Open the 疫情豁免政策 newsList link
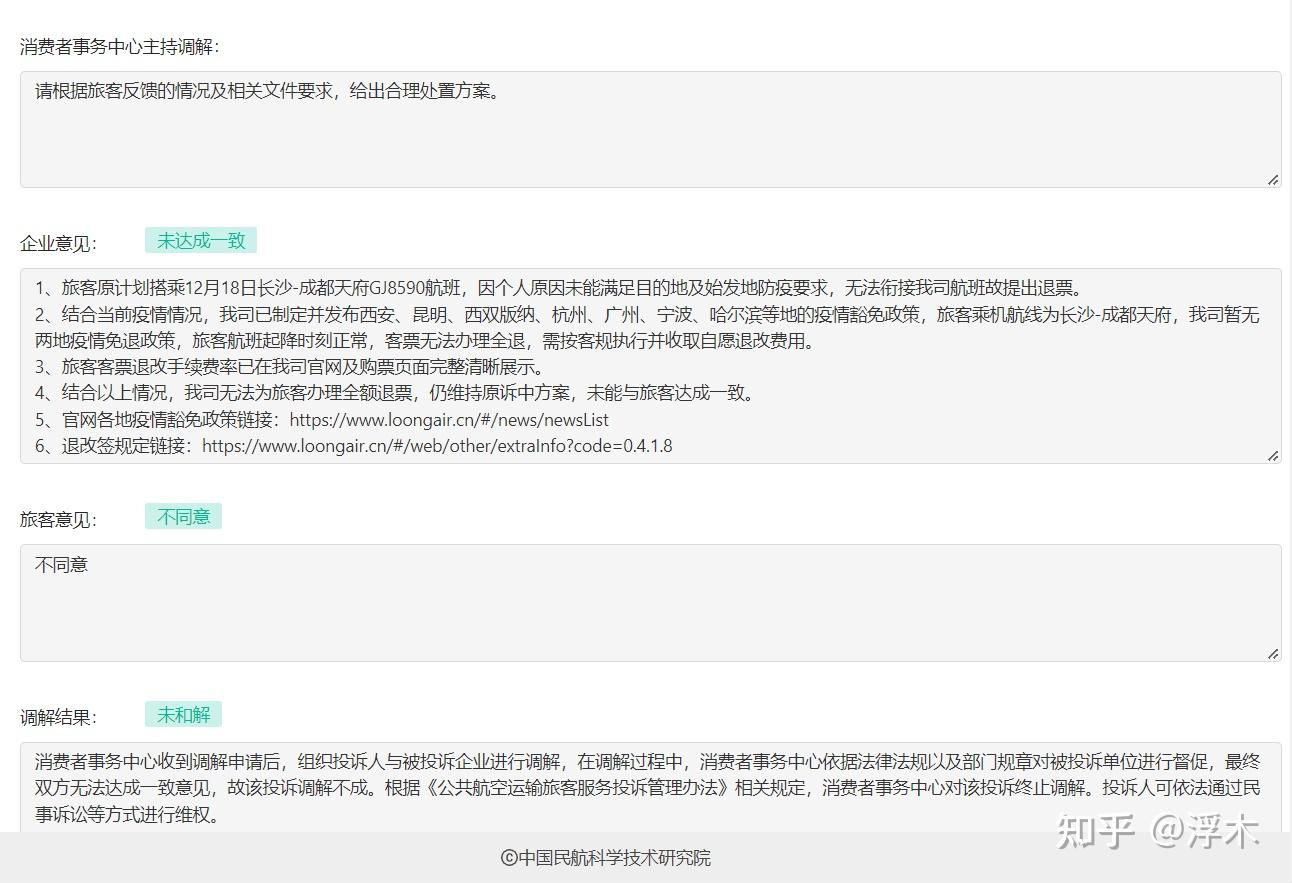The height and width of the screenshot is (883, 1292). (x=448, y=419)
